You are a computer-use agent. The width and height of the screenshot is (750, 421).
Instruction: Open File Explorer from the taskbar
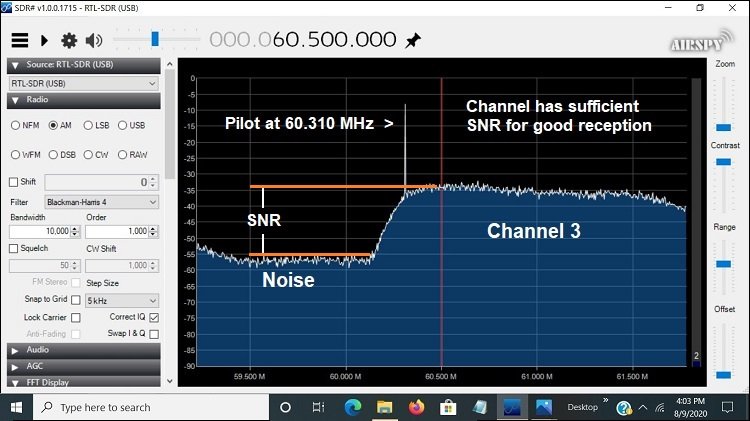tap(384, 407)
